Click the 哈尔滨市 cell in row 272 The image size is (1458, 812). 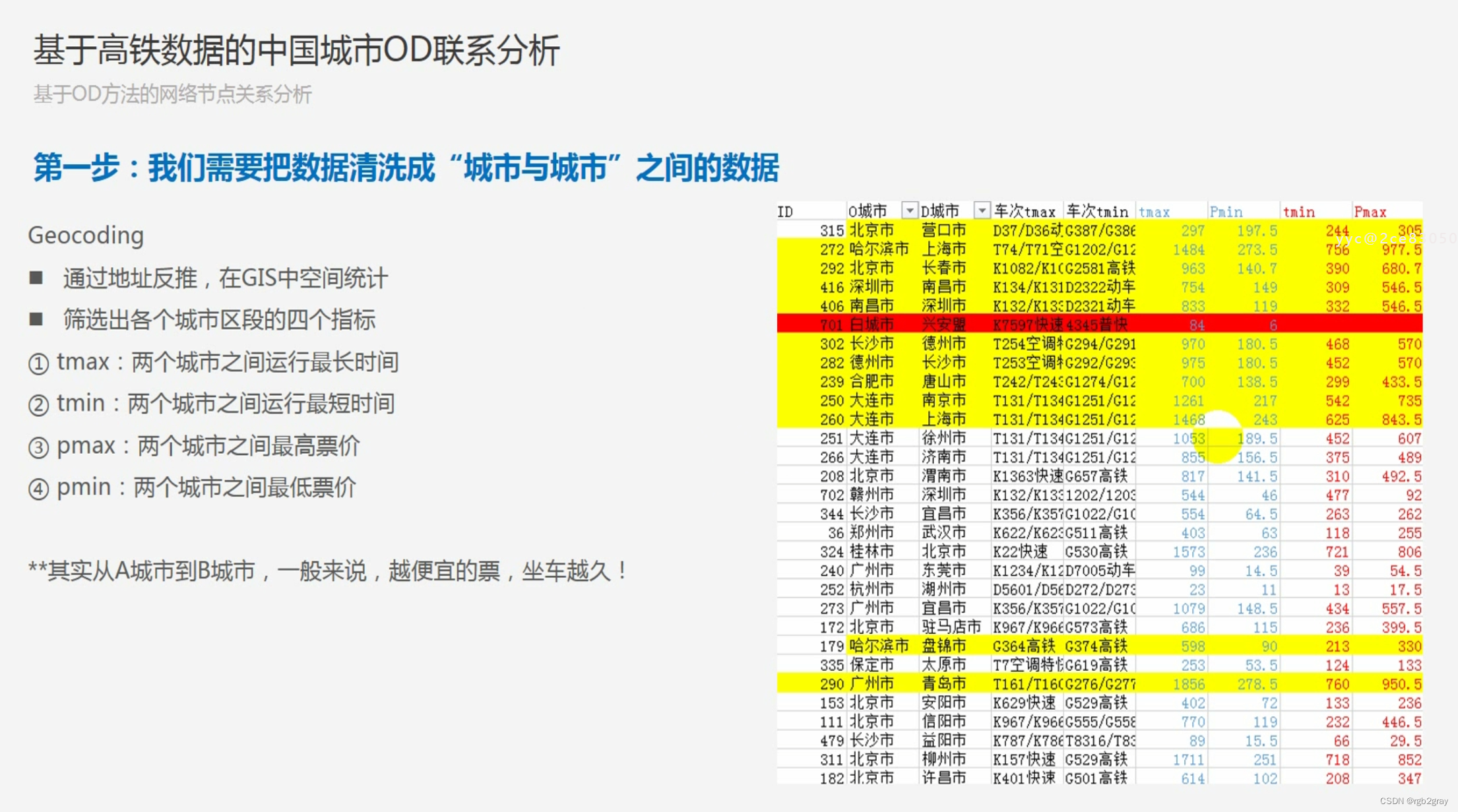tap(878, 249)
